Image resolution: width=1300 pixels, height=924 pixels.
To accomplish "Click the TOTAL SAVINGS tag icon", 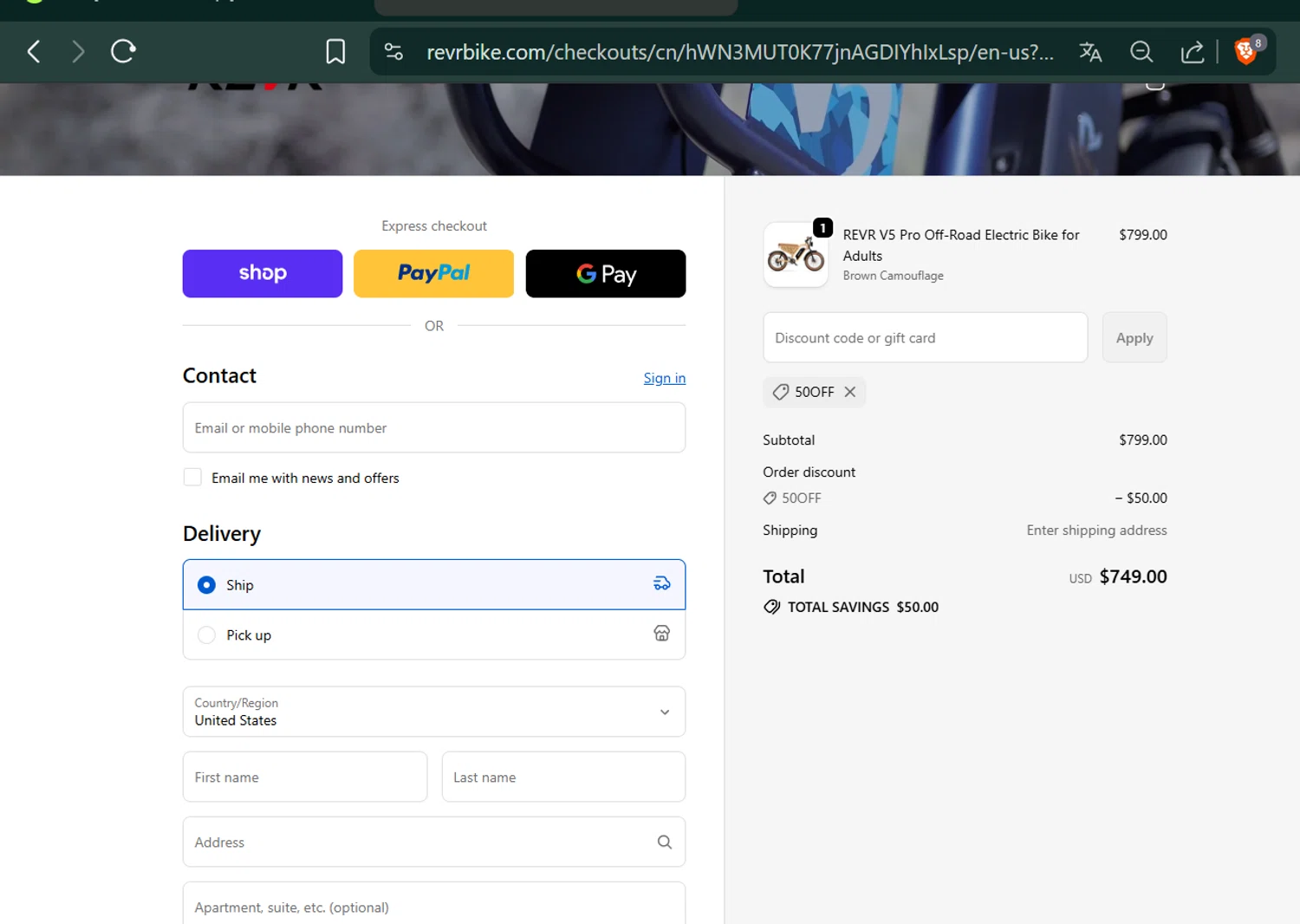I will click(772, 607).
